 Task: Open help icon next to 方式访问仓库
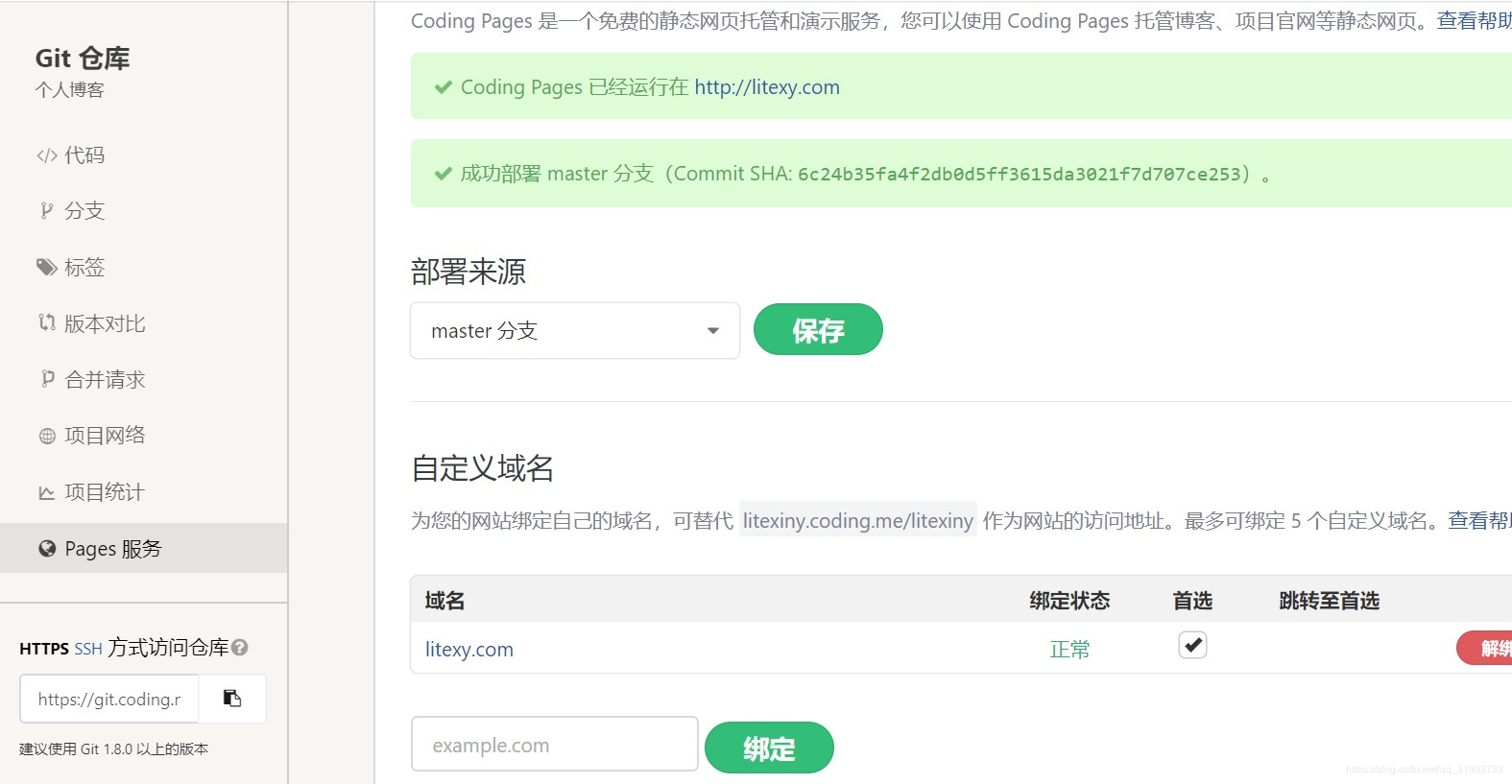pyautogui.click(x=240, y=648)
